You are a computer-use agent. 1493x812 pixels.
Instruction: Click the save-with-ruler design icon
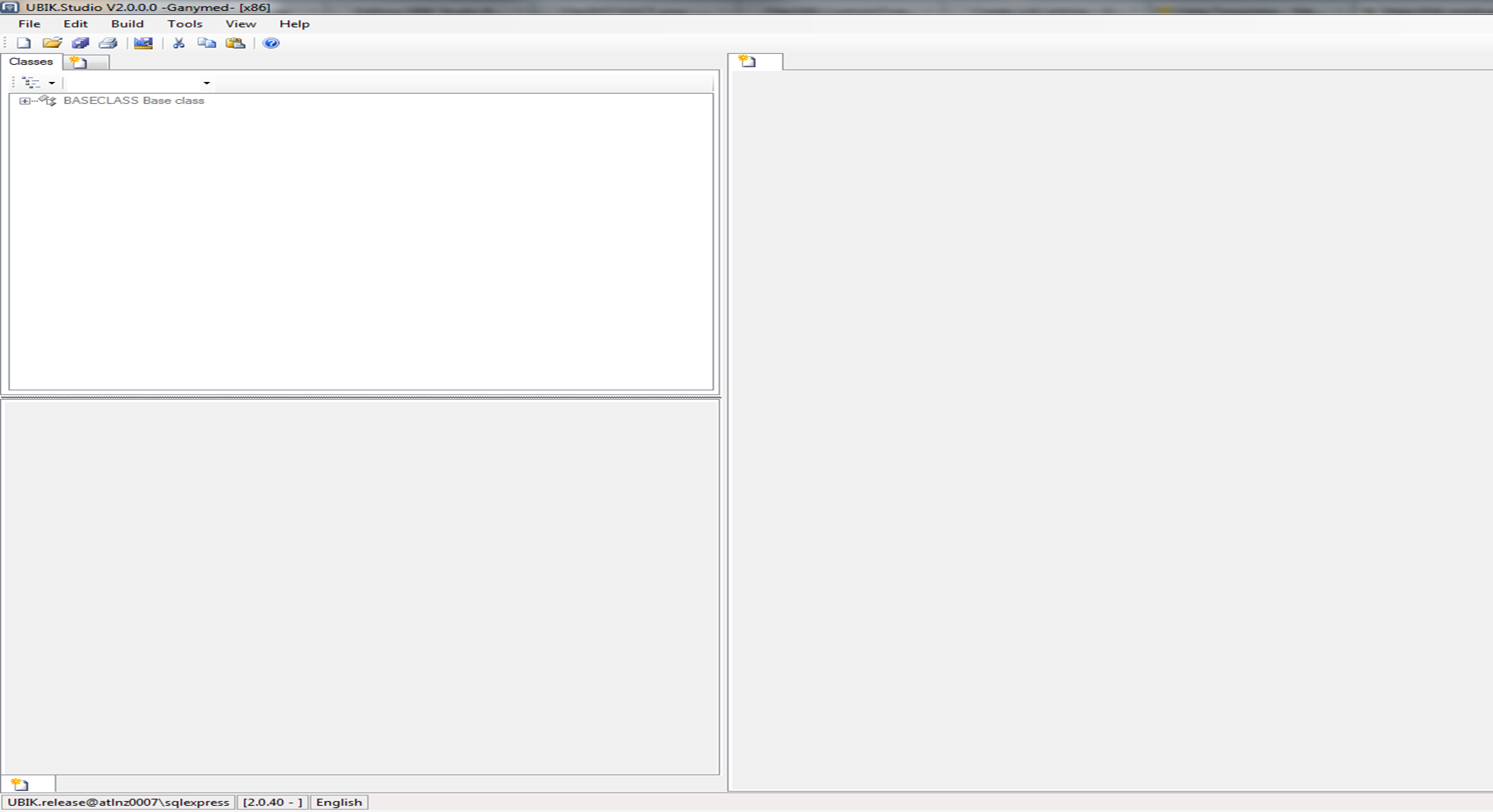143,43
